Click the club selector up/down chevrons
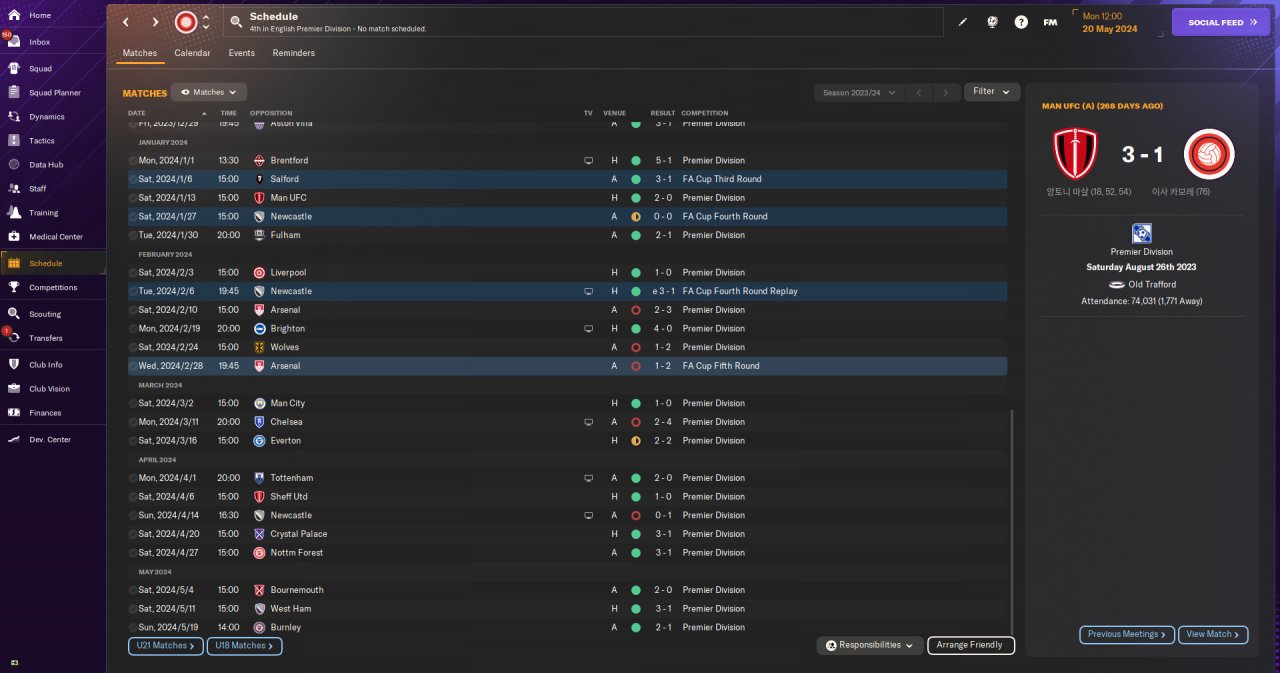Viewport: 1280px width, 673px height. click(x=206, y=22)
